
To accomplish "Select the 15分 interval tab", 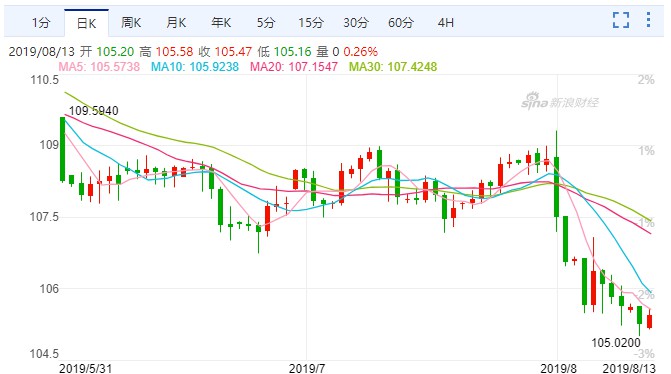I will (311, 23).
